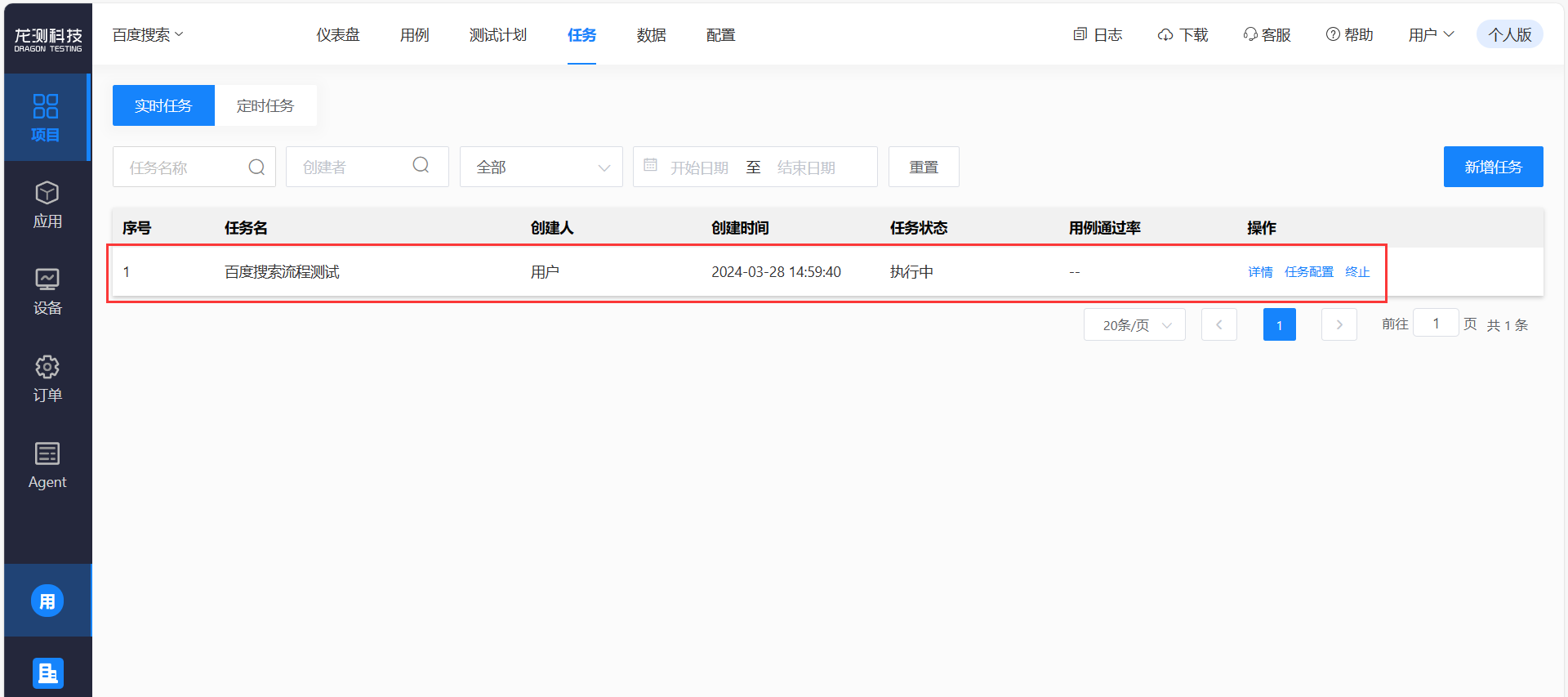
Task: Open 任务配置 for 百度搜索流程测试 task
Action: 1309,272
